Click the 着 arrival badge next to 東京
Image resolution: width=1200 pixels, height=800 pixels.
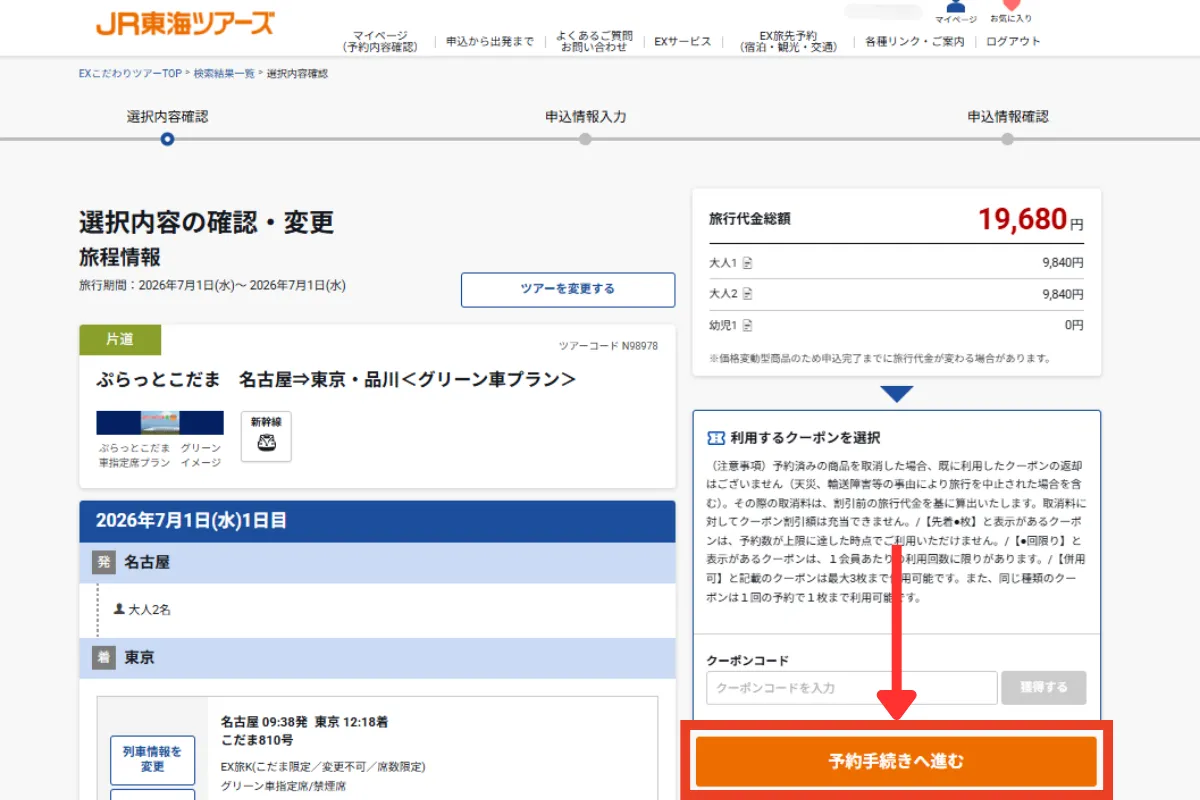(103, 658)
